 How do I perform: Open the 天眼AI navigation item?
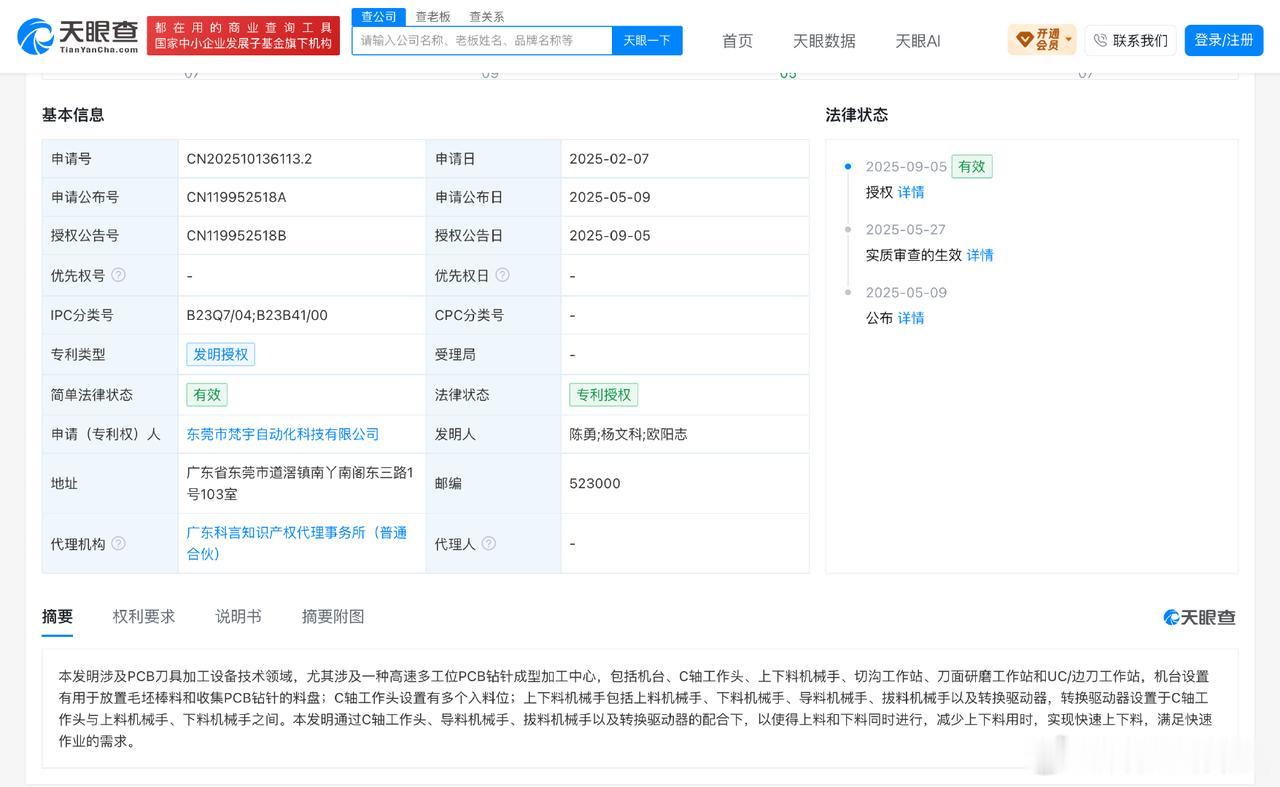918,41
